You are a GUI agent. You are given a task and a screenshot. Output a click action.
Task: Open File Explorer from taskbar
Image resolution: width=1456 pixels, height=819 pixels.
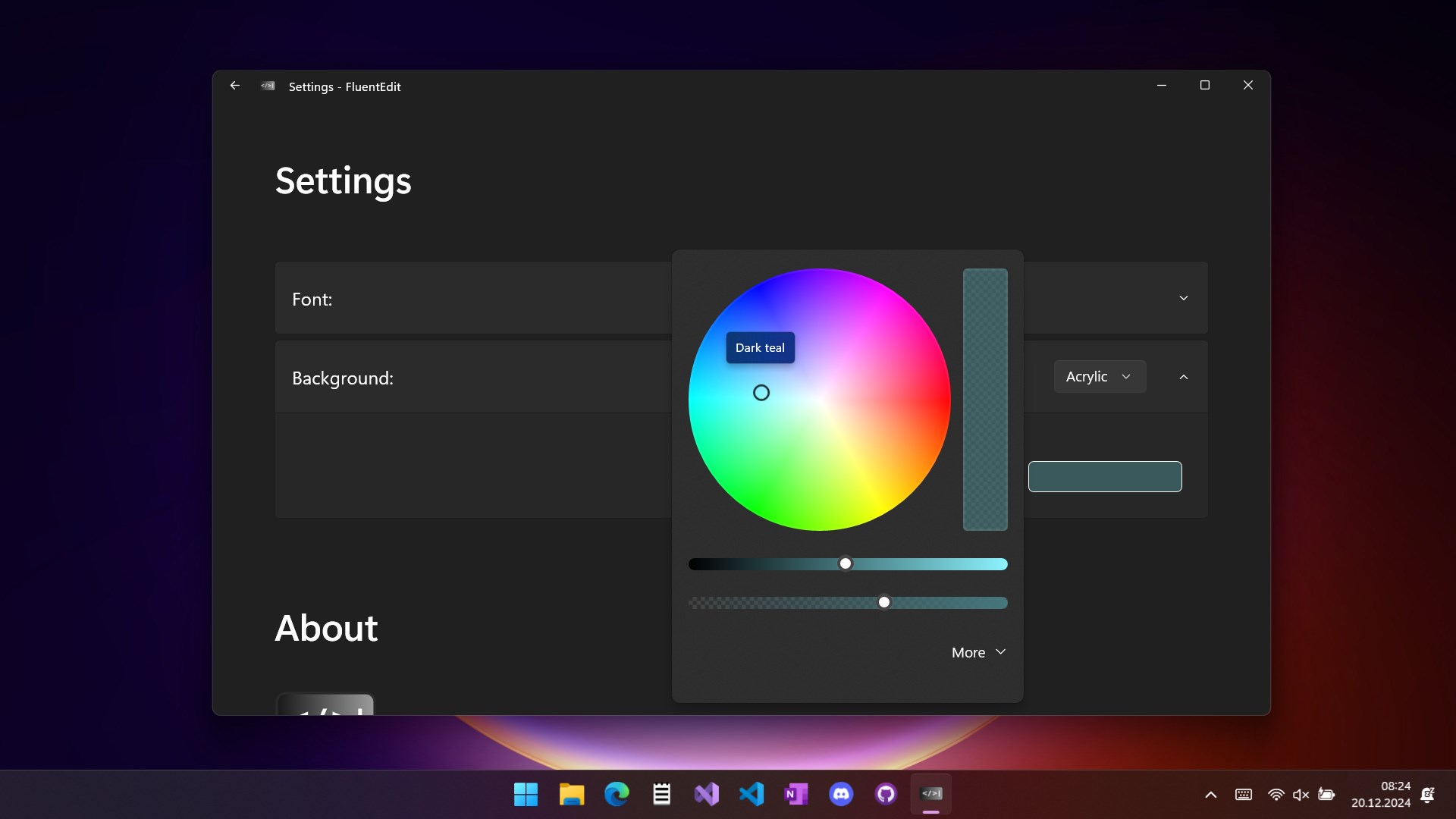571,794
